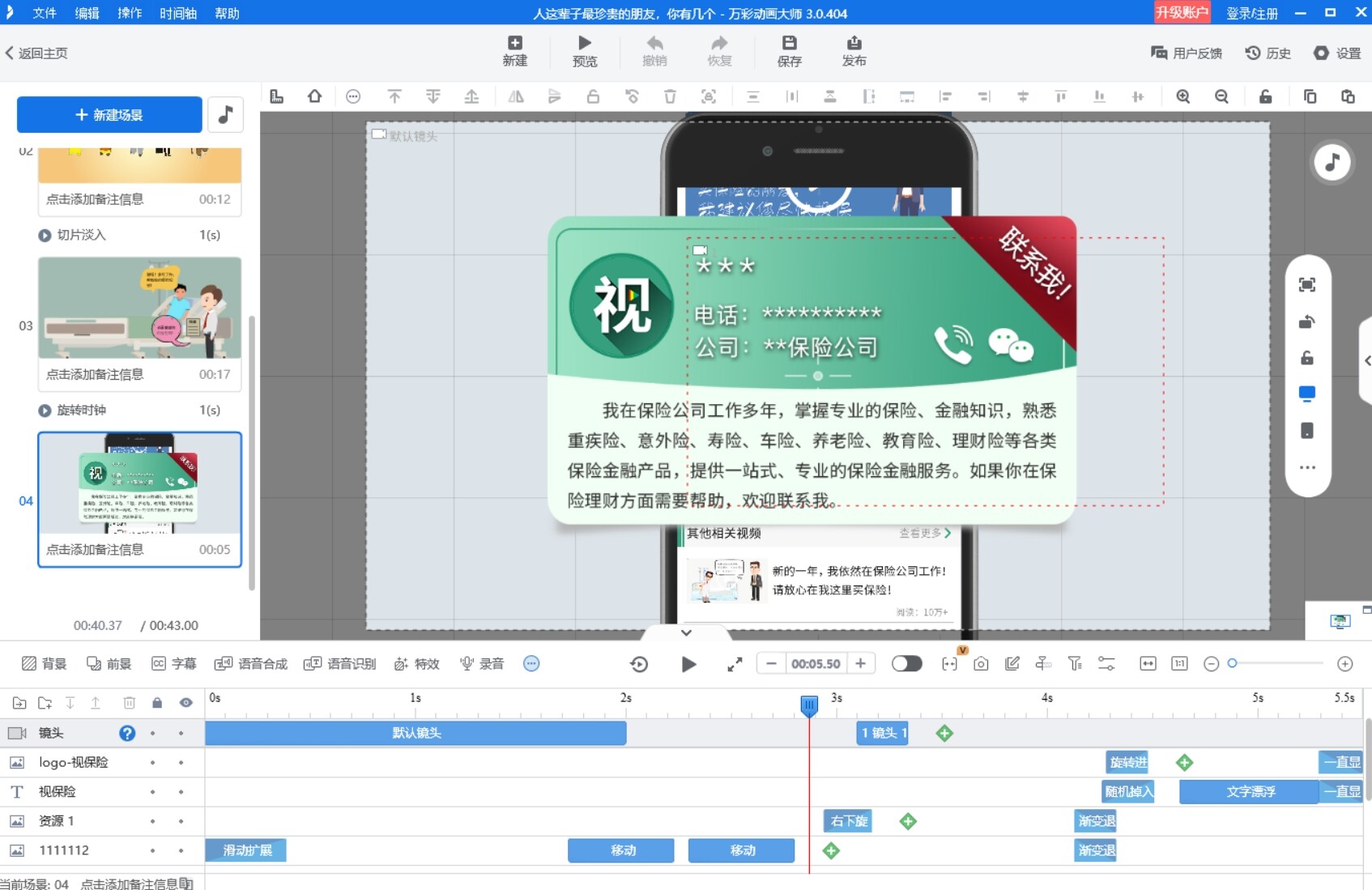This screenshot has width=1372, height=890.
Task: Click the camera snapshot icon in timeline toolbar
Action: coord(981,664)
